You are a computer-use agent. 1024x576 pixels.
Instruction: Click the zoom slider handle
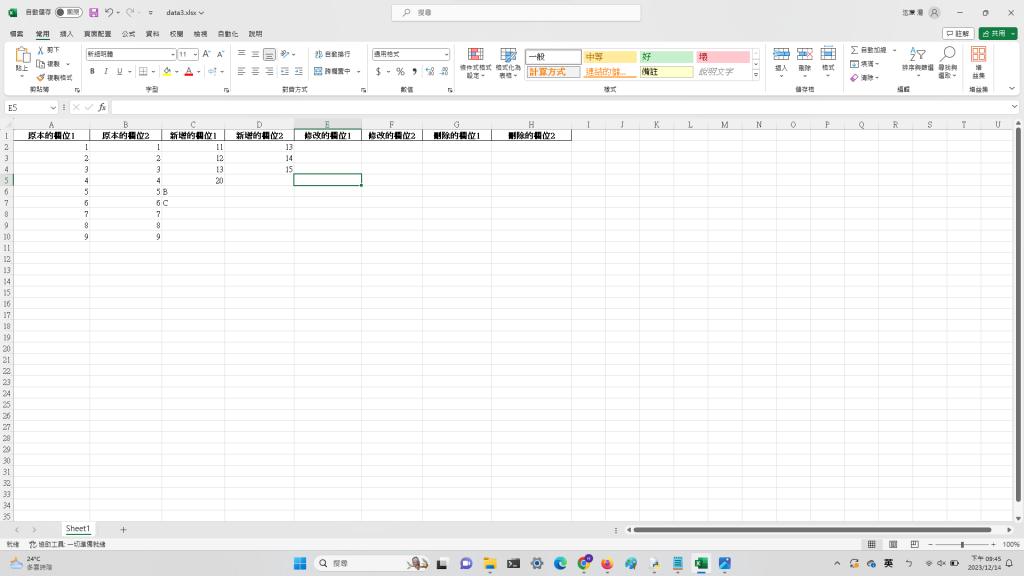tap(962, 544)
